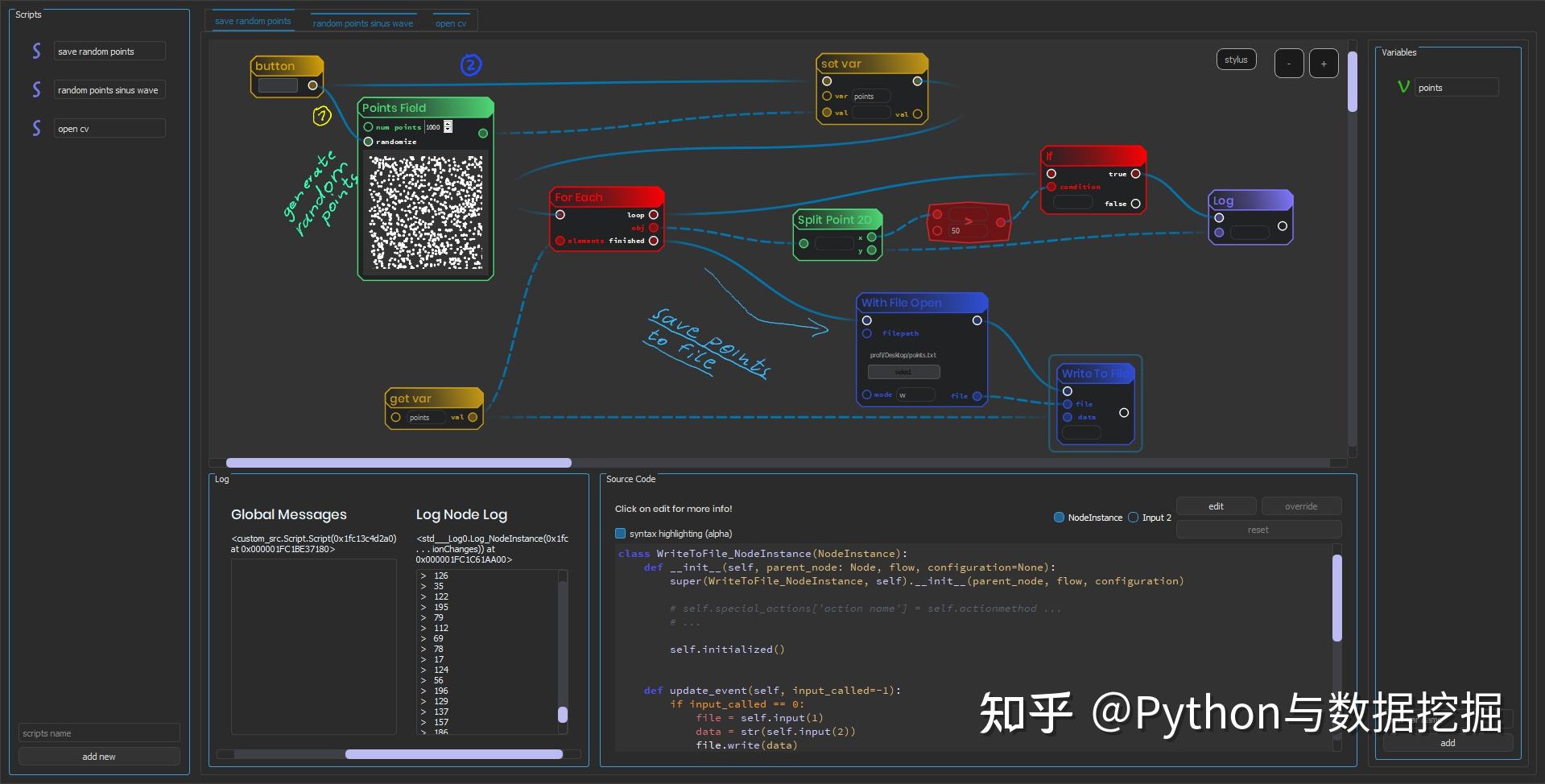Click the x output port on Split Point 2D
Viewport: 1545px width, 784px height.
tap(871, 237)
